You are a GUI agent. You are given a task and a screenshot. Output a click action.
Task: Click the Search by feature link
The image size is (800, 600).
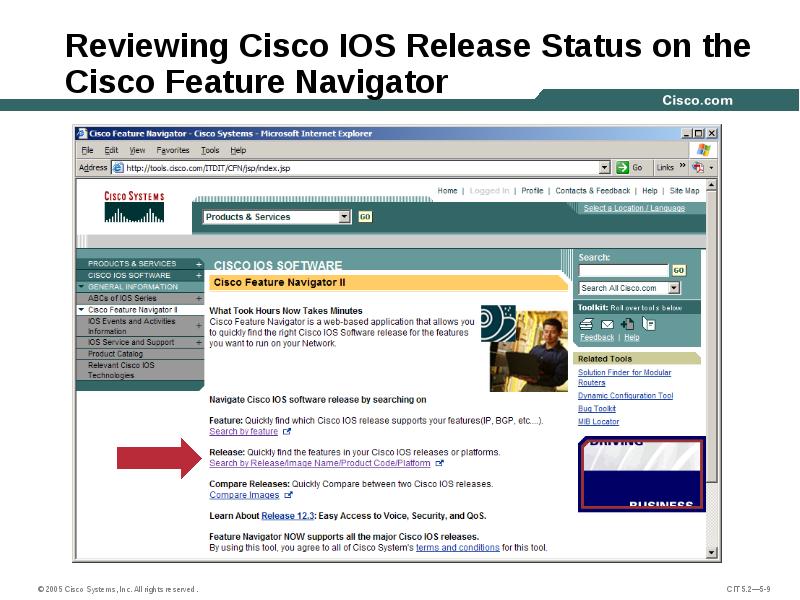click(x=243, y=431)
